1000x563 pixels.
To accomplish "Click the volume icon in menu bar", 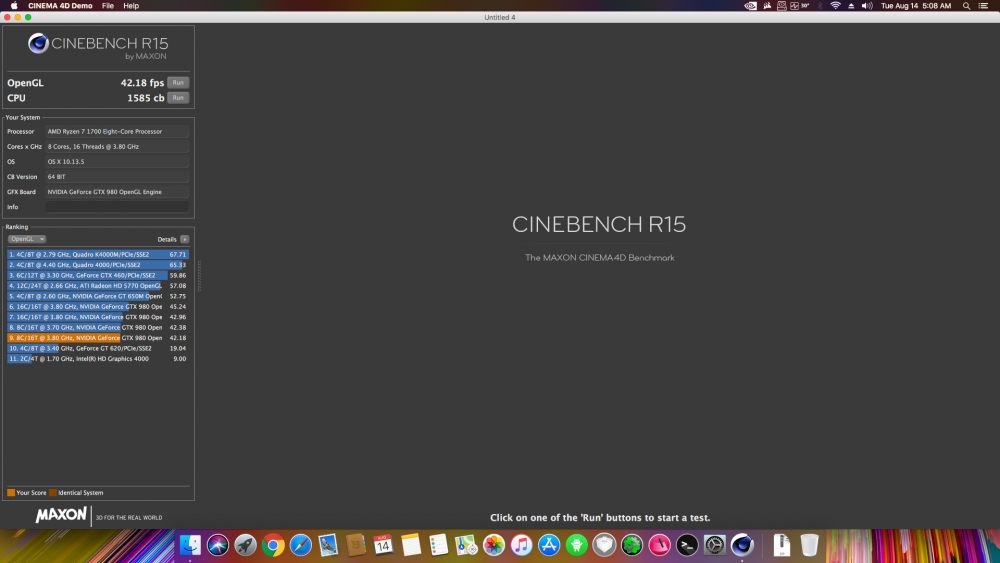I will click(x=867, y=6).
